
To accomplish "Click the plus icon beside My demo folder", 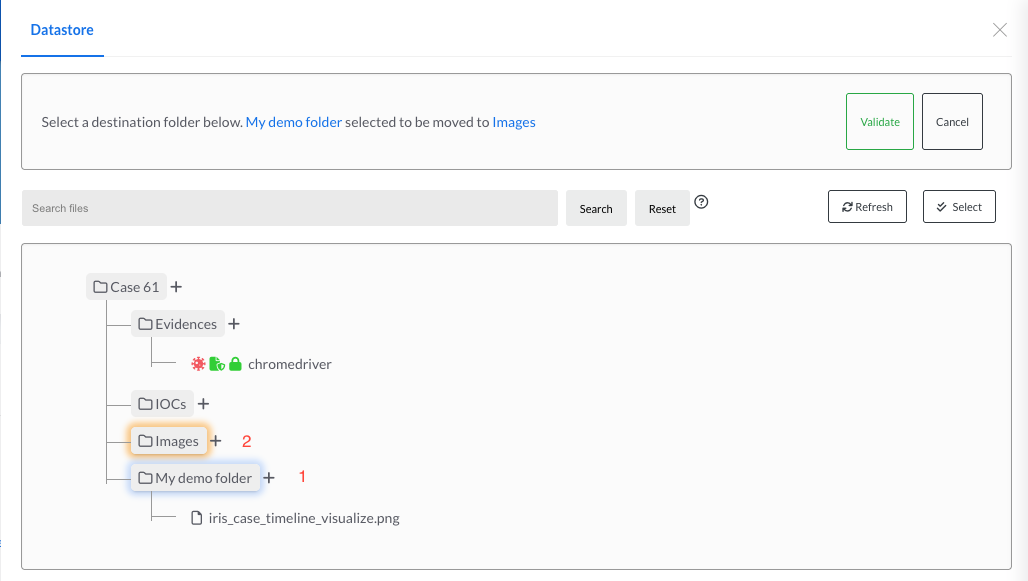I will pos(269,478).
